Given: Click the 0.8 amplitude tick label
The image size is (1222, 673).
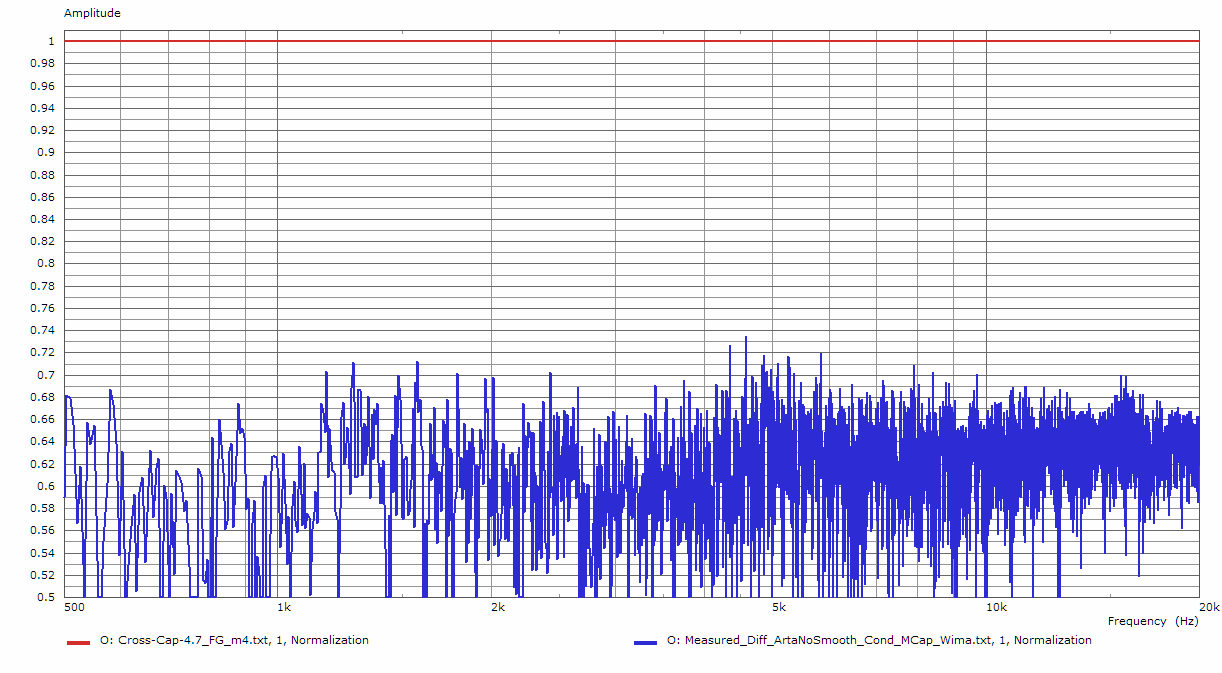Looking at the screenshot, I should pos(46,264).
